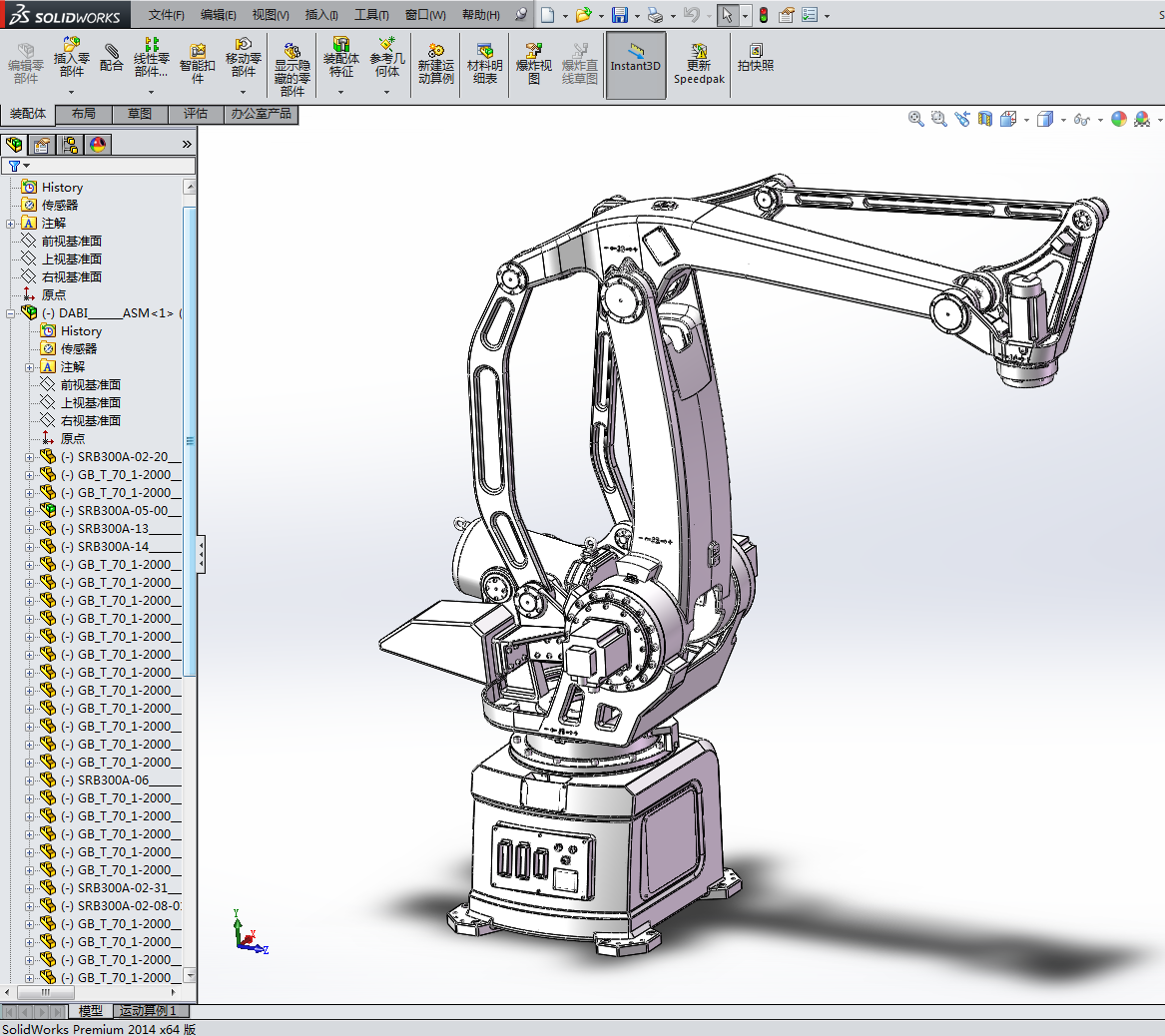Select the 前视基准面 plane under DABI ASM
The image size is (1165, 1036).
90,385
